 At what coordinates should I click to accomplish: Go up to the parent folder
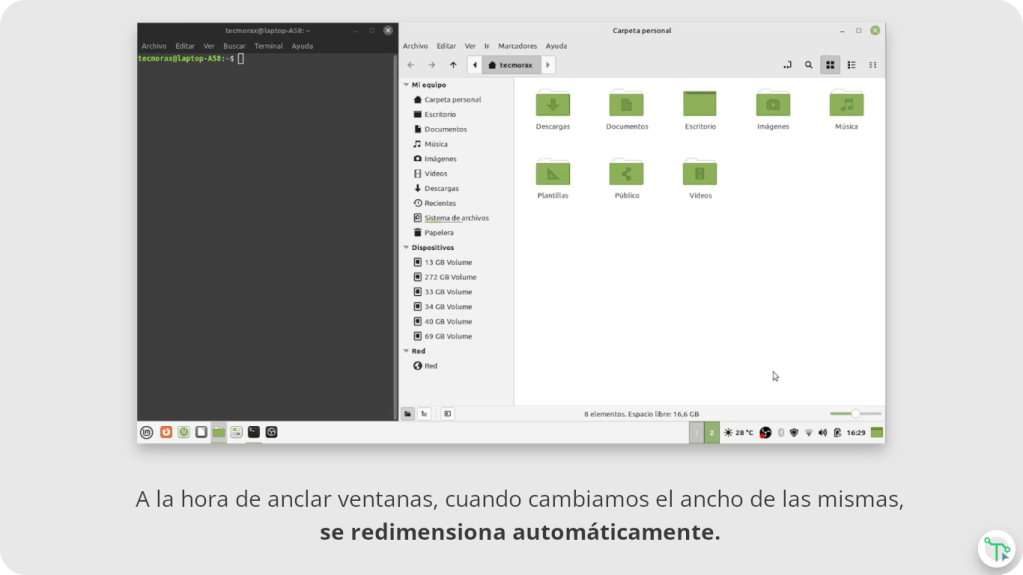(x=453, y=65)
